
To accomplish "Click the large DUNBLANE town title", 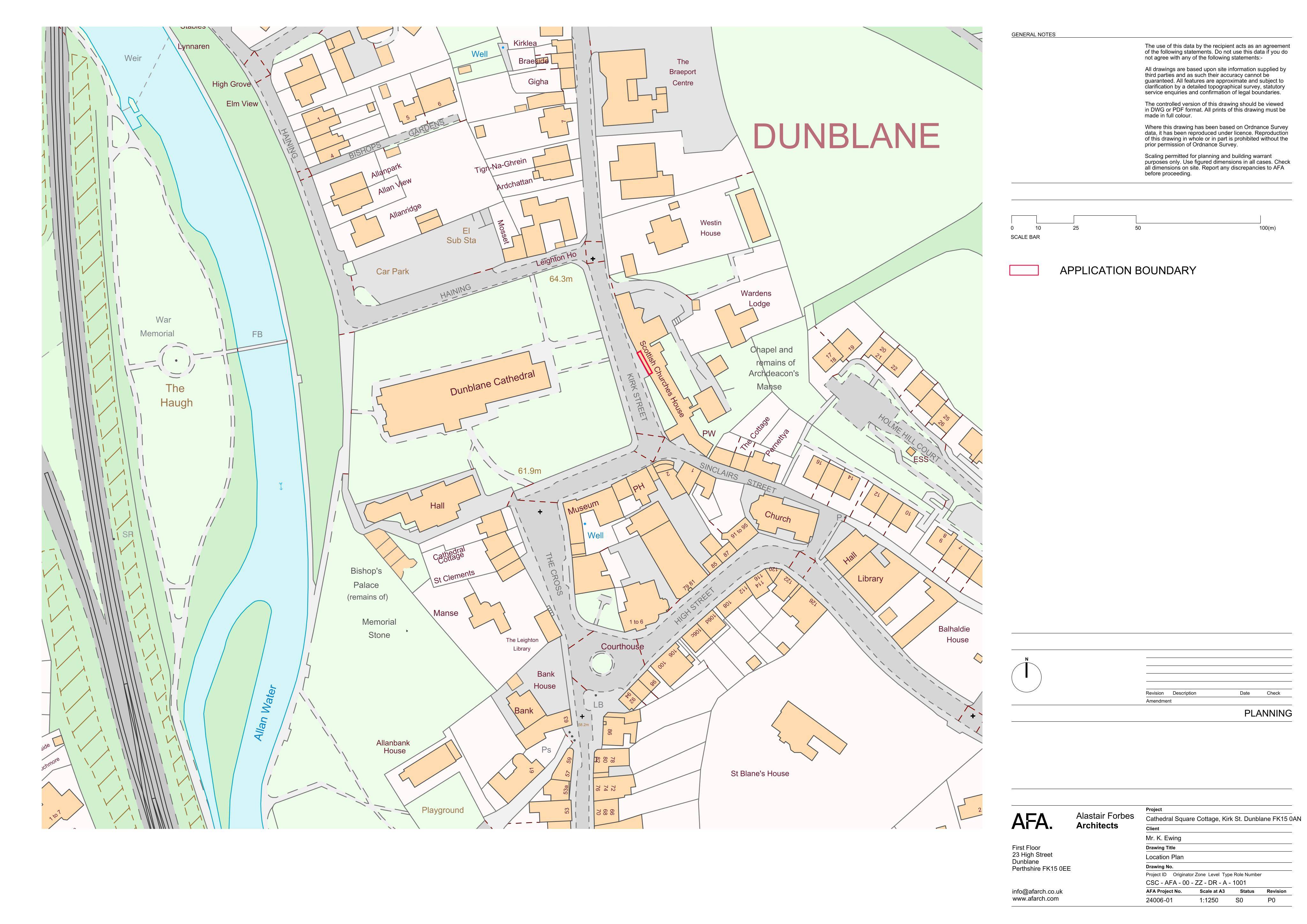I will pos(846,136).
